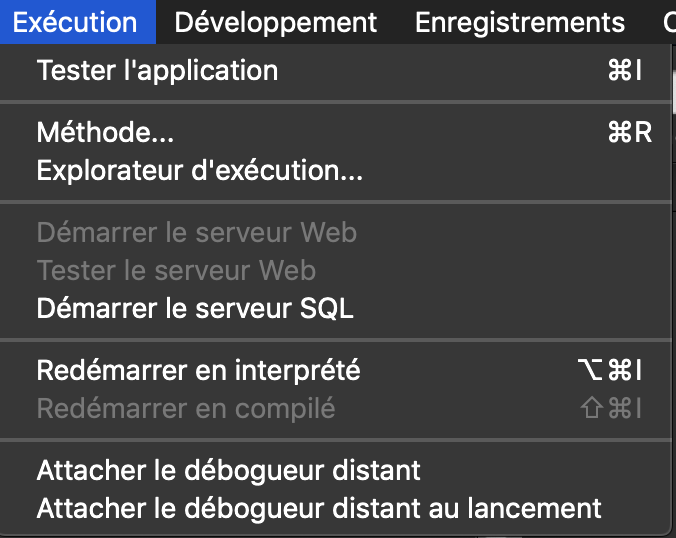Open the Enregistrements menu
The image size is (676, 538).
point(520,22)
